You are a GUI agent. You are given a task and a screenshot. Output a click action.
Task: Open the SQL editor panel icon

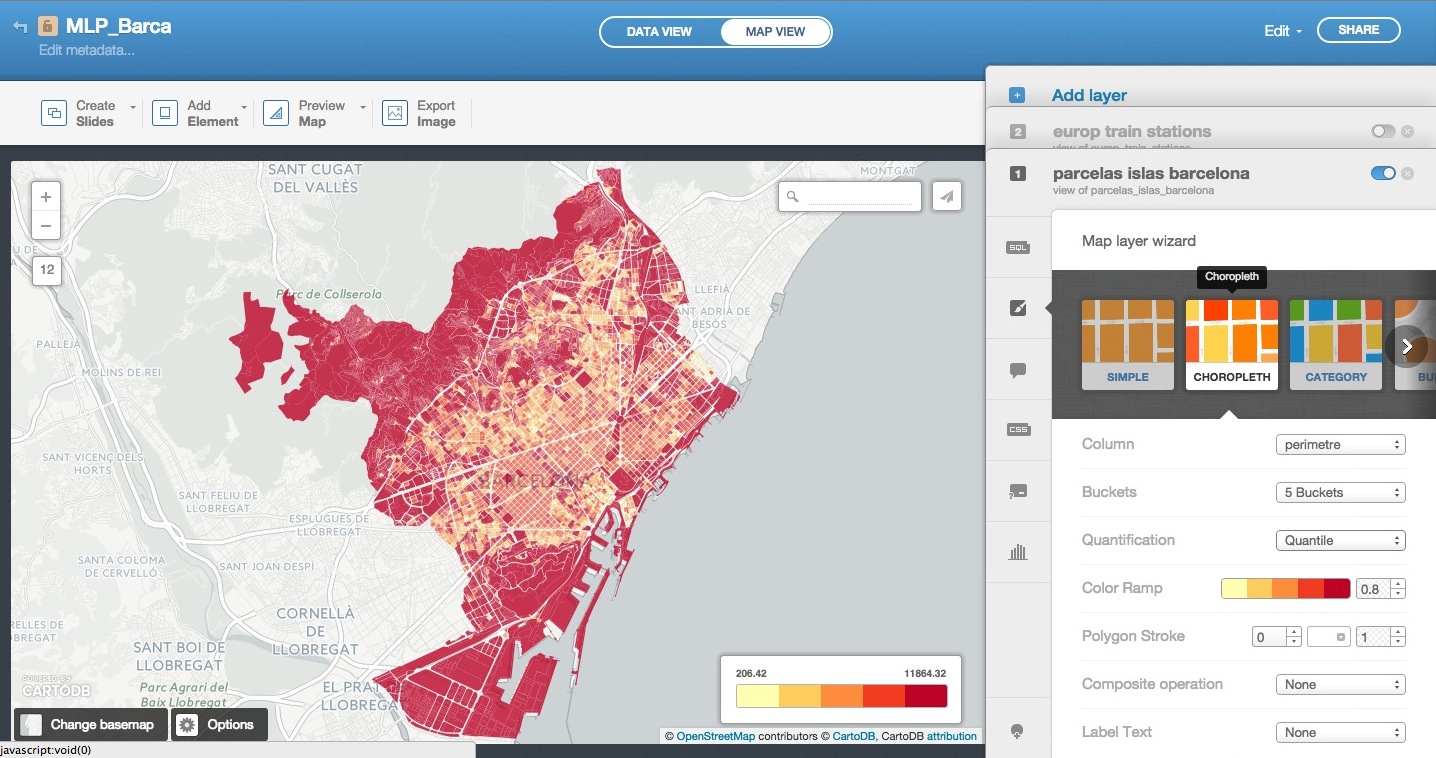coord(1018,247)
